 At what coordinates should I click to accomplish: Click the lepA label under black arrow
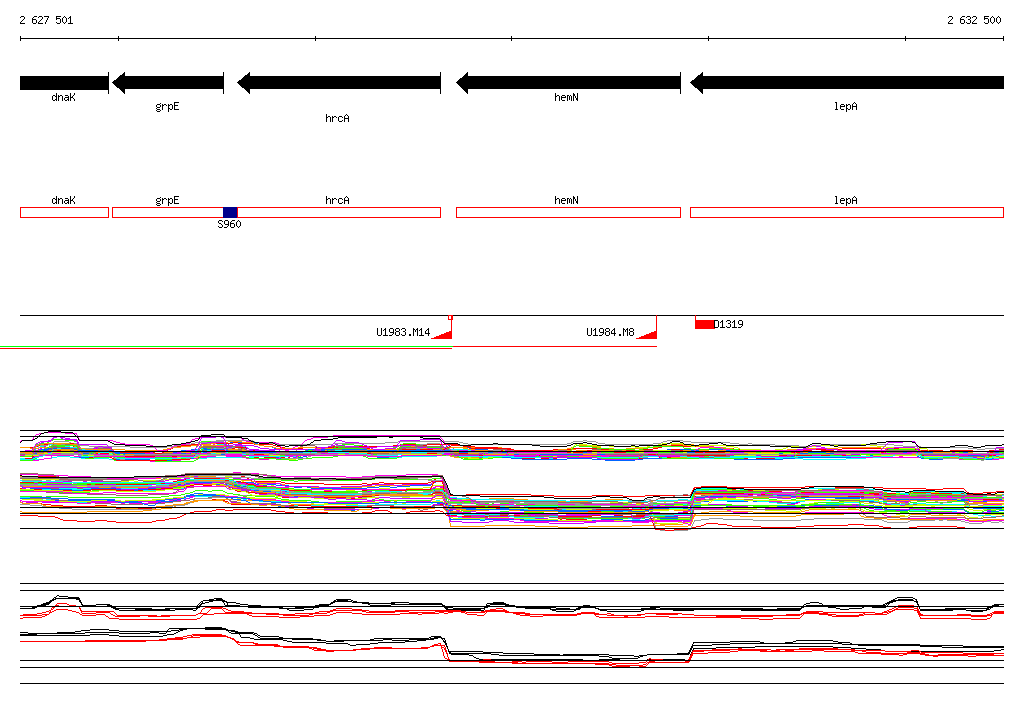845,106
